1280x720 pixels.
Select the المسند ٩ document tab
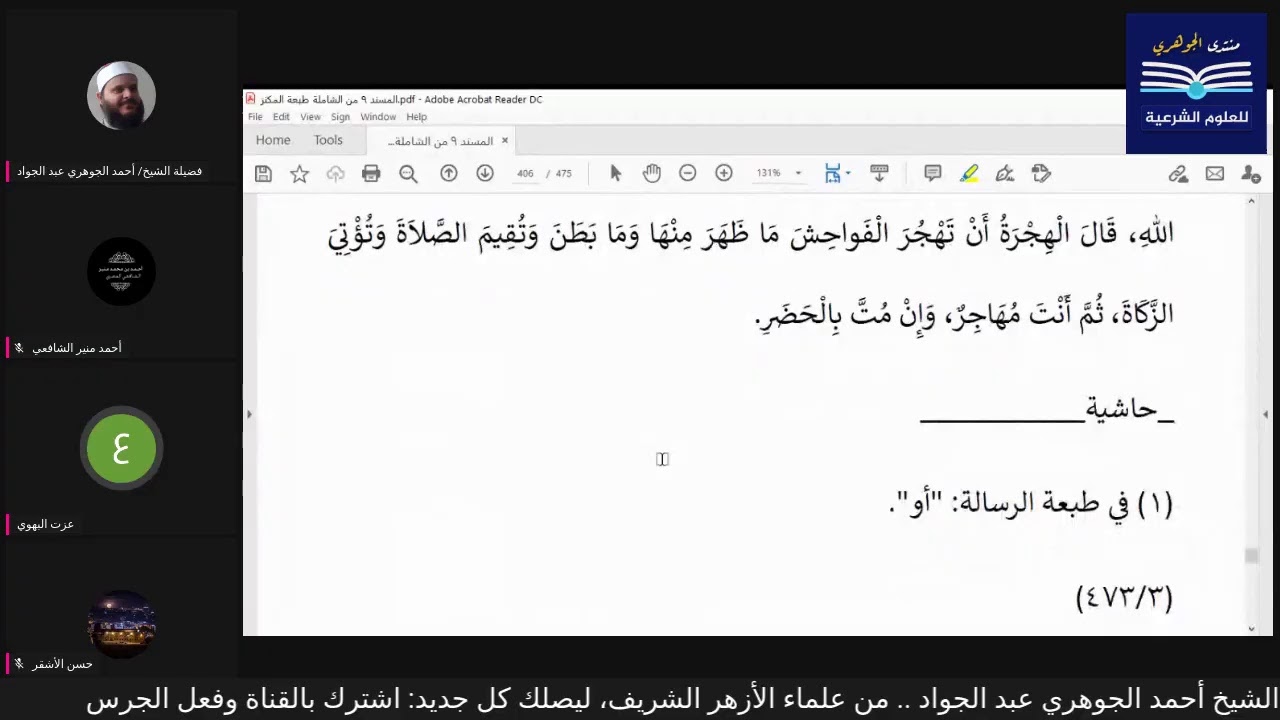pyautogui.click(x=440, y=141)
